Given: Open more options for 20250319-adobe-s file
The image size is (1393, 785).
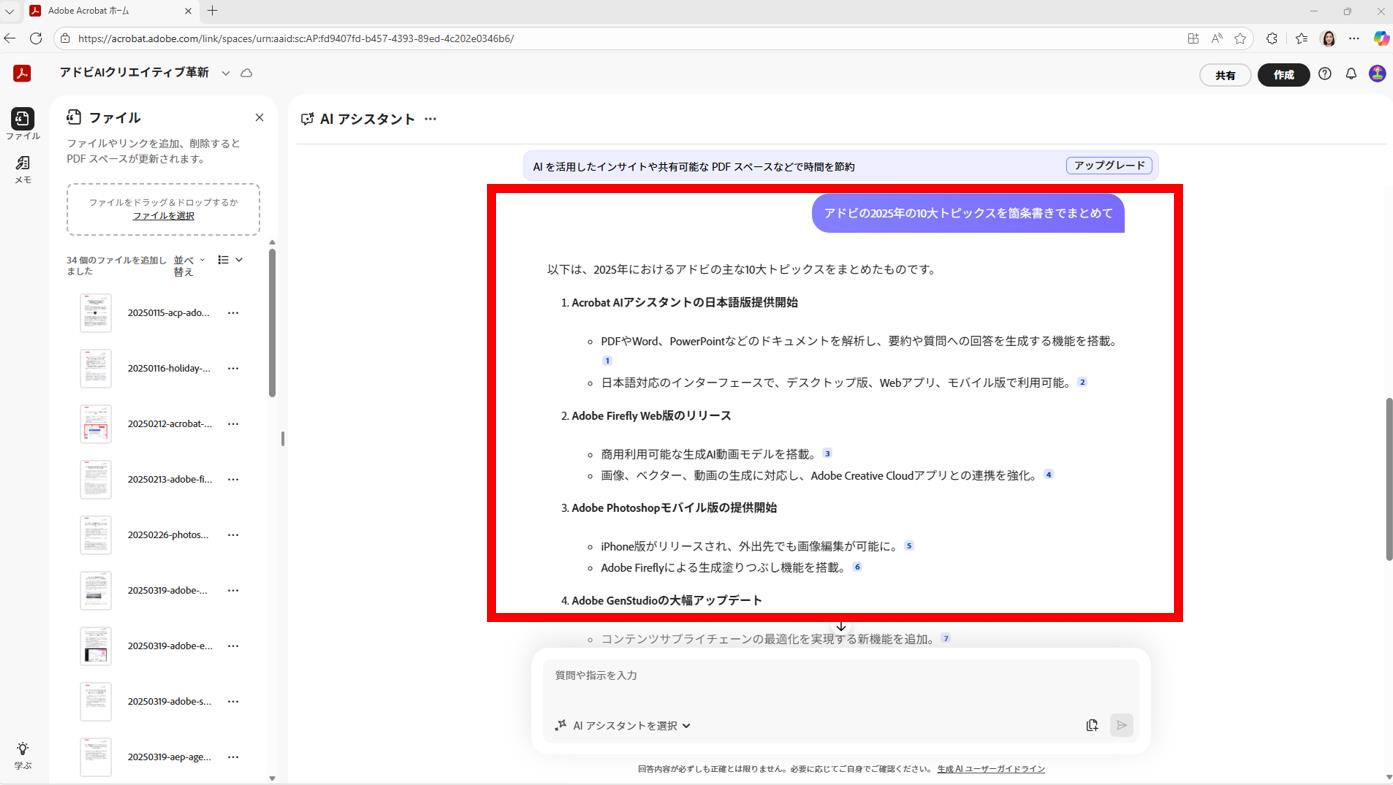Looking at the screenshot, I should click(x=233, y=701).
